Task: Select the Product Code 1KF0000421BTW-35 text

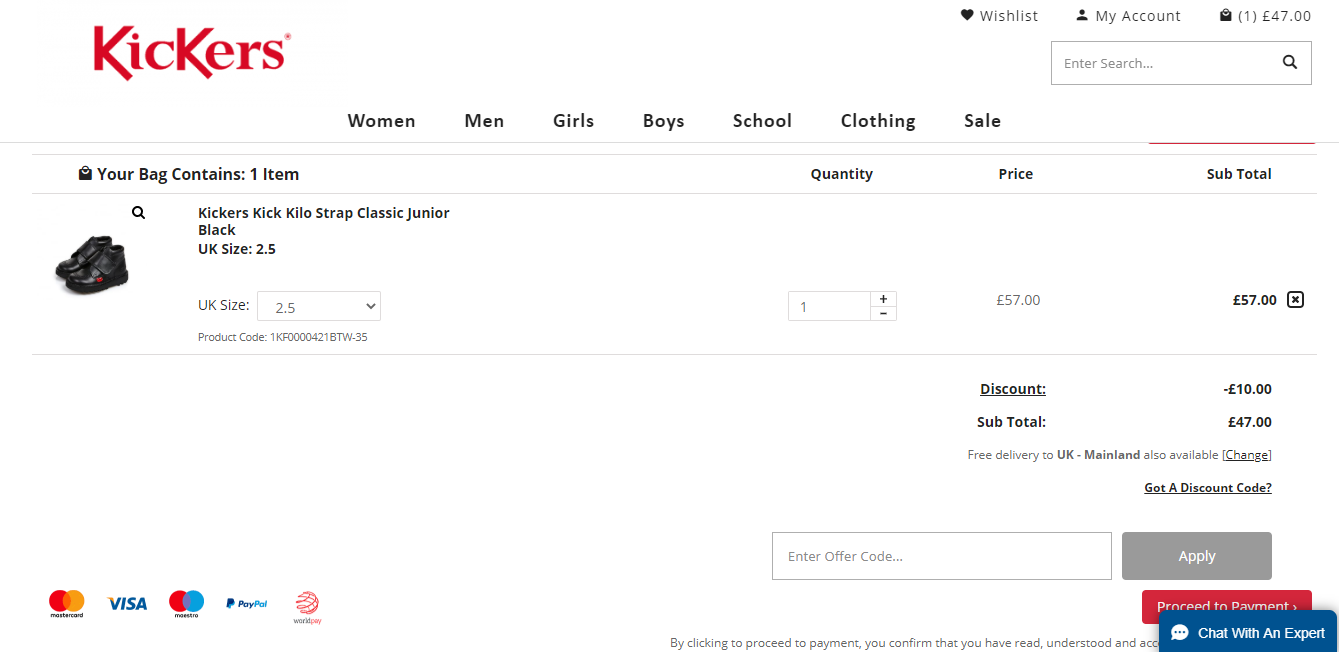Action: click(x=283, y=337)
